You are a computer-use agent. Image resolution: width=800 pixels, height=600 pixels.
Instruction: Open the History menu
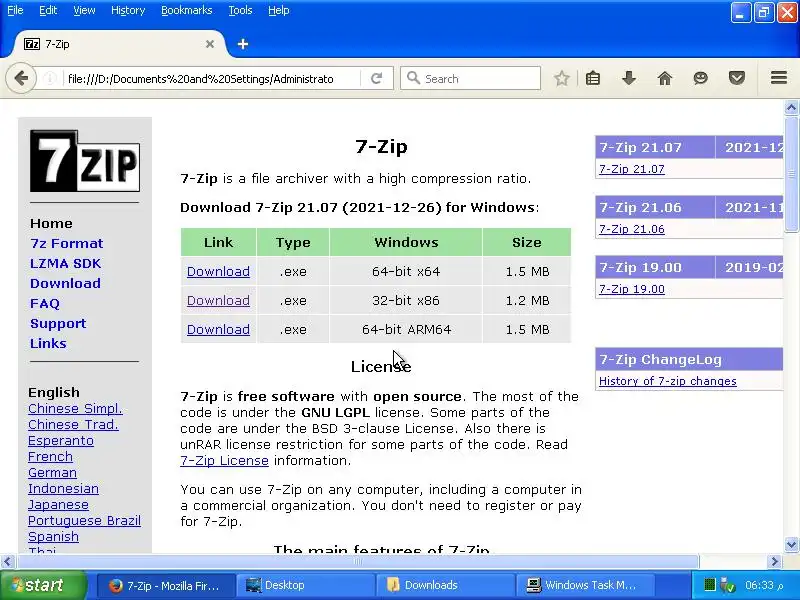128,10
